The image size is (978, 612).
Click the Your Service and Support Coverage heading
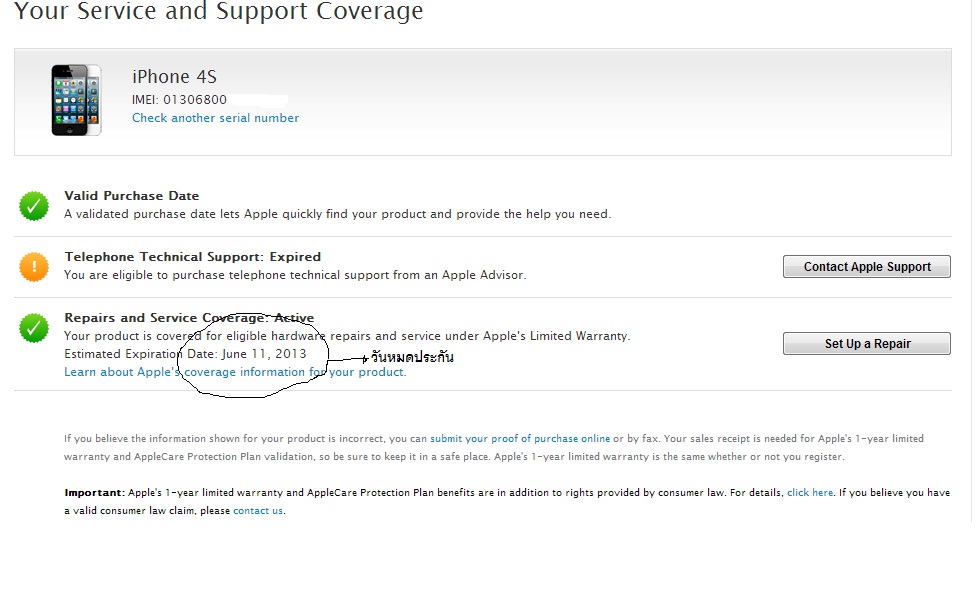[219, 13]
